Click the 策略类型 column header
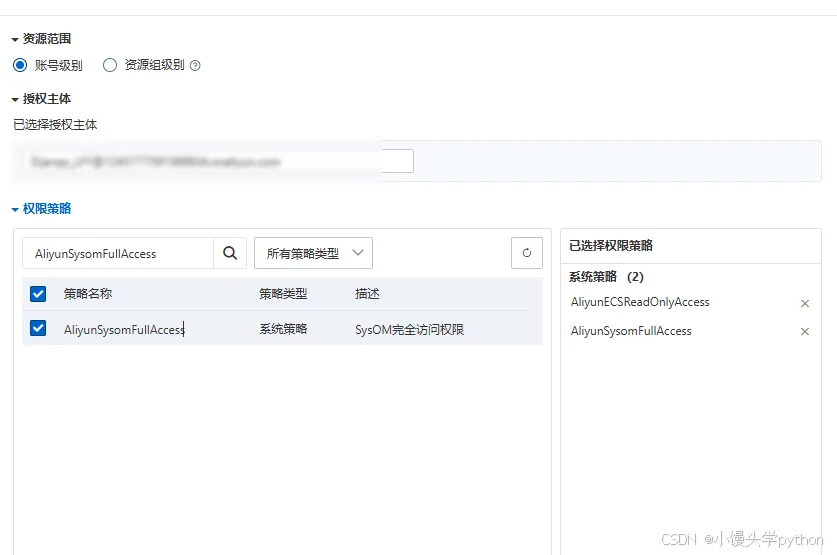The width and height of the screenshot is (837, 555). pos(283,294)
